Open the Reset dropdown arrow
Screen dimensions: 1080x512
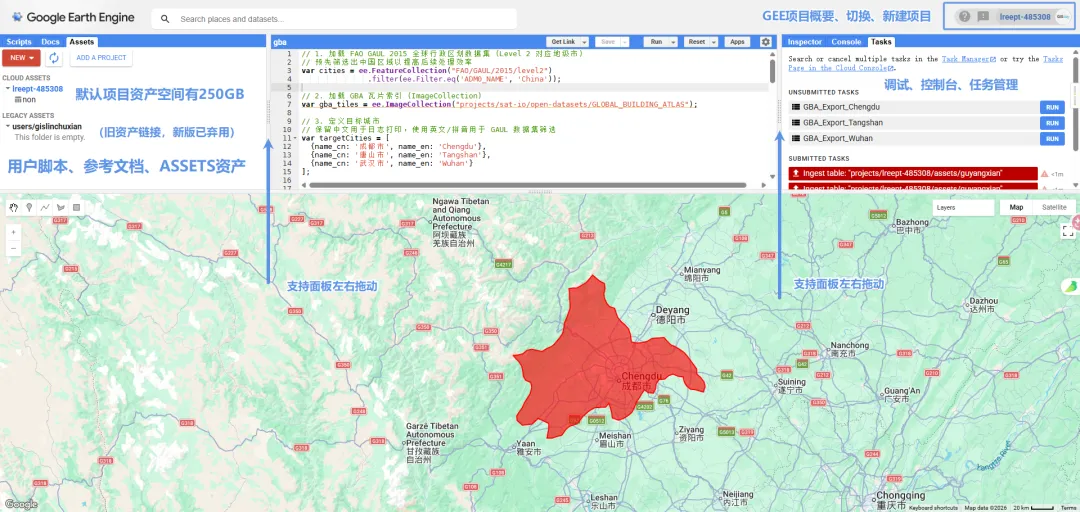[x=714, y=42]
